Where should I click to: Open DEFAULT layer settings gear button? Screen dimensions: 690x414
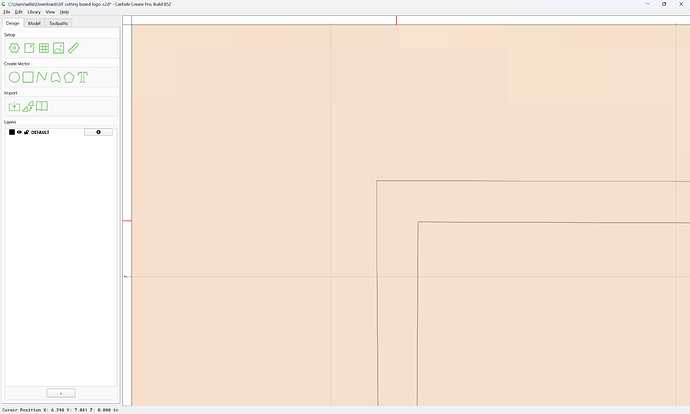pos(98,132)
